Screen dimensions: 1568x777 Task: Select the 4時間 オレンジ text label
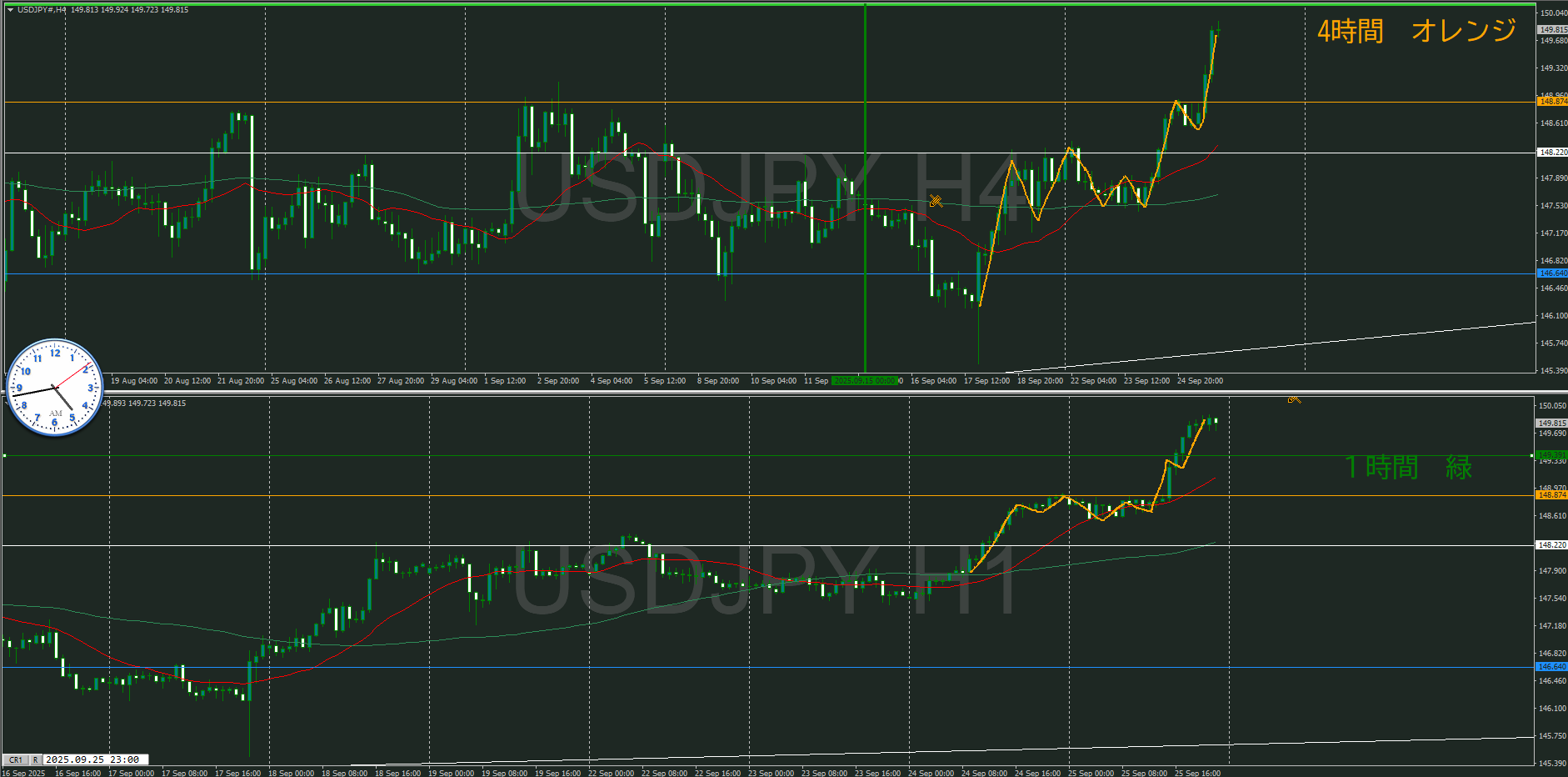pos(1416,32)
